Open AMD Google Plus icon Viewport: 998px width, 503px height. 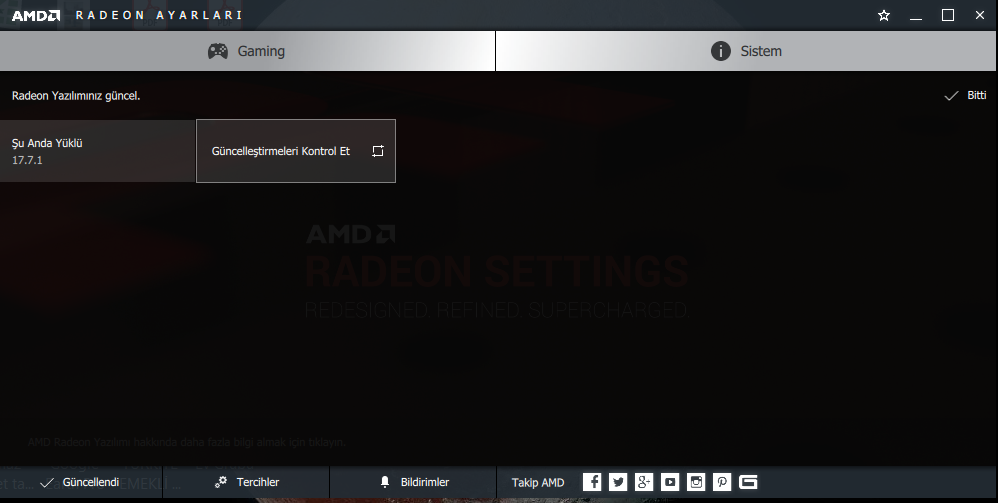(x=644, y=482)
